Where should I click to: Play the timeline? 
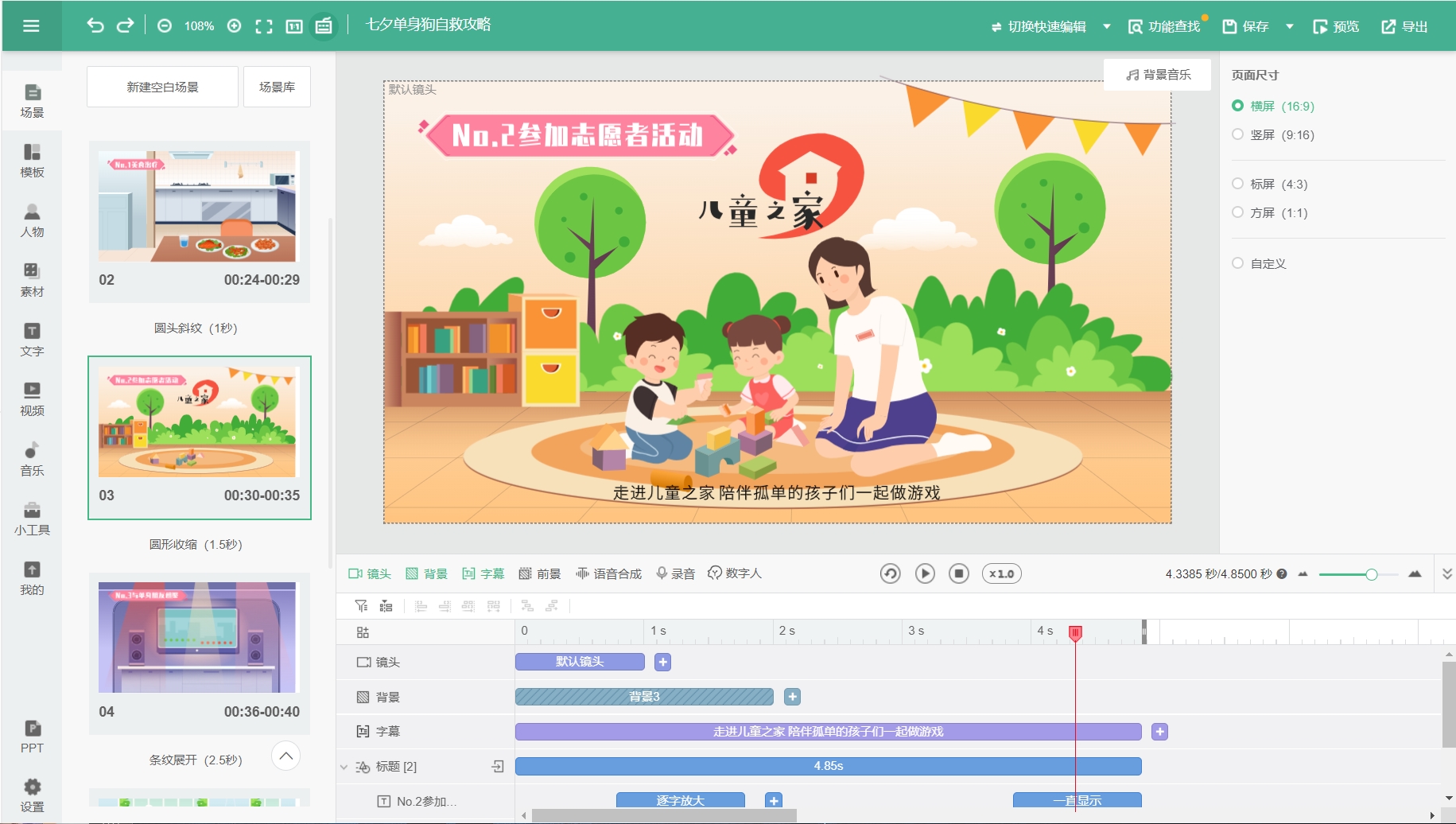point(925,573)
